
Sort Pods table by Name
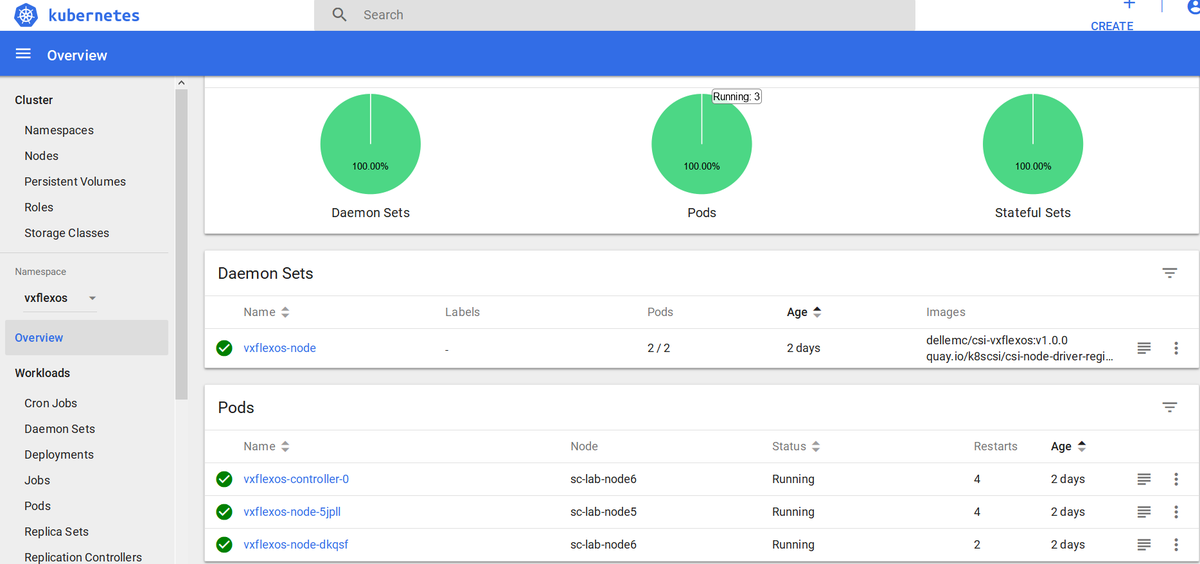(266, 446)
